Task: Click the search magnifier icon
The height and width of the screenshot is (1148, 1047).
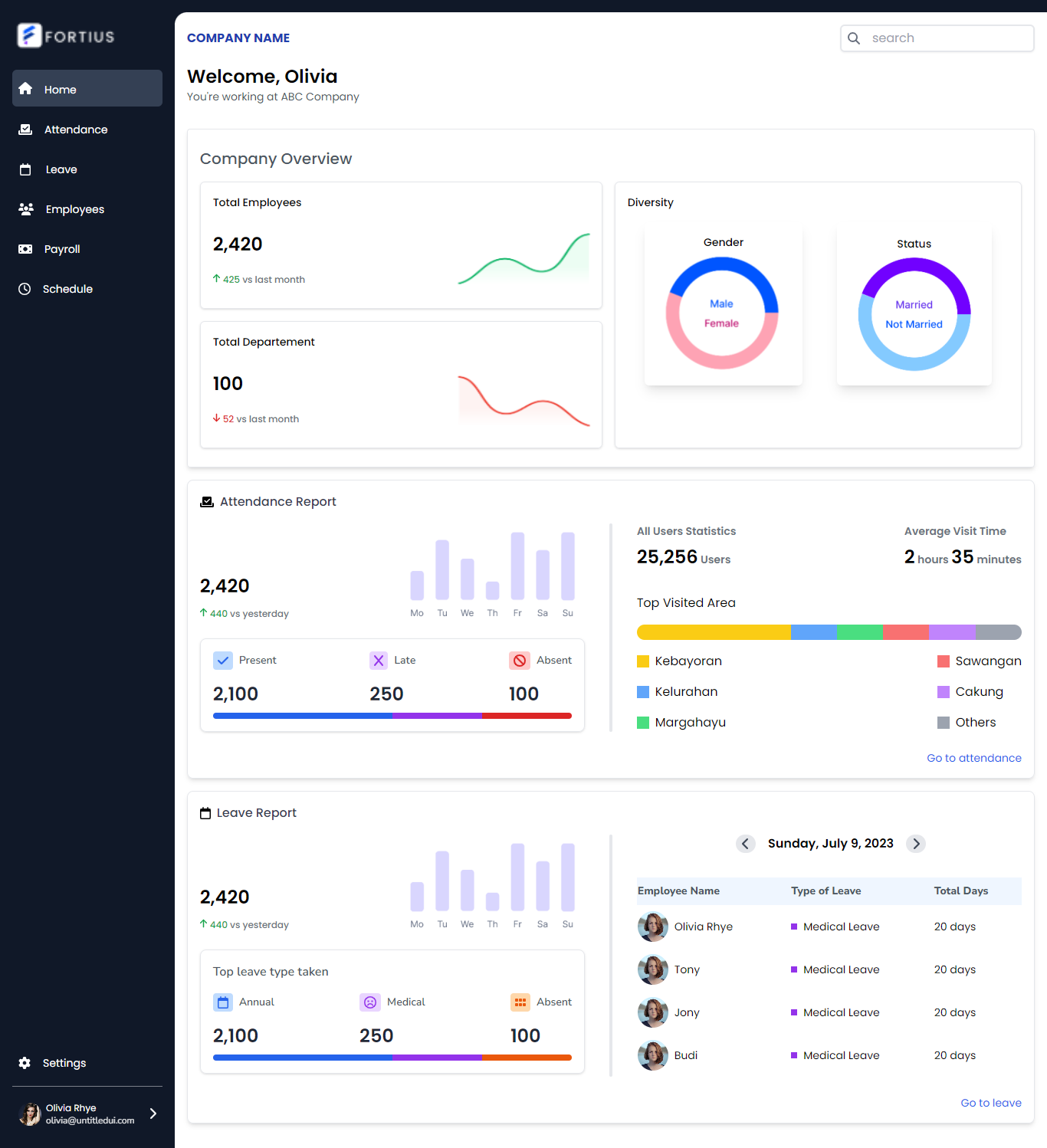Action: pos(854,38)
